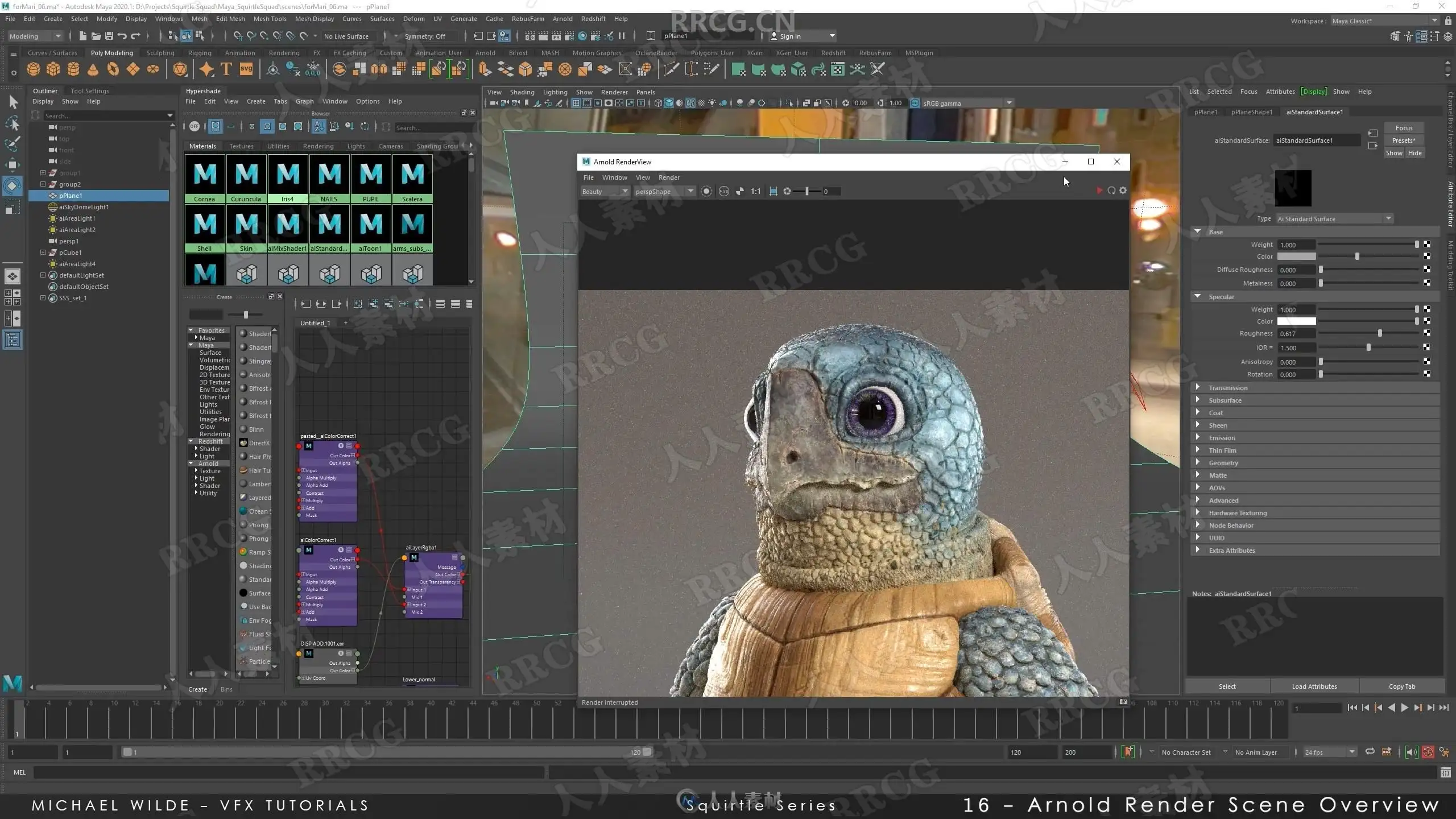The width and height of the screenshot is (1456, 819).
Task: Open the Arnold menu in menu bar
Action: point(562,19)
